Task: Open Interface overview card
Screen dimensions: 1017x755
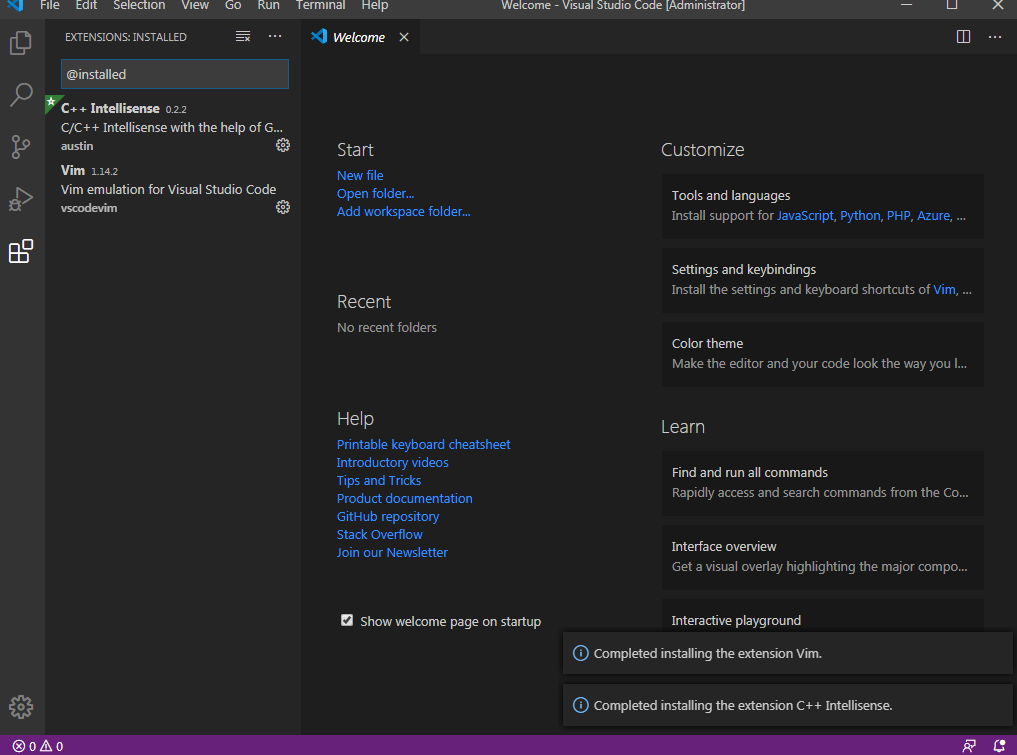Action: [822, 557]
